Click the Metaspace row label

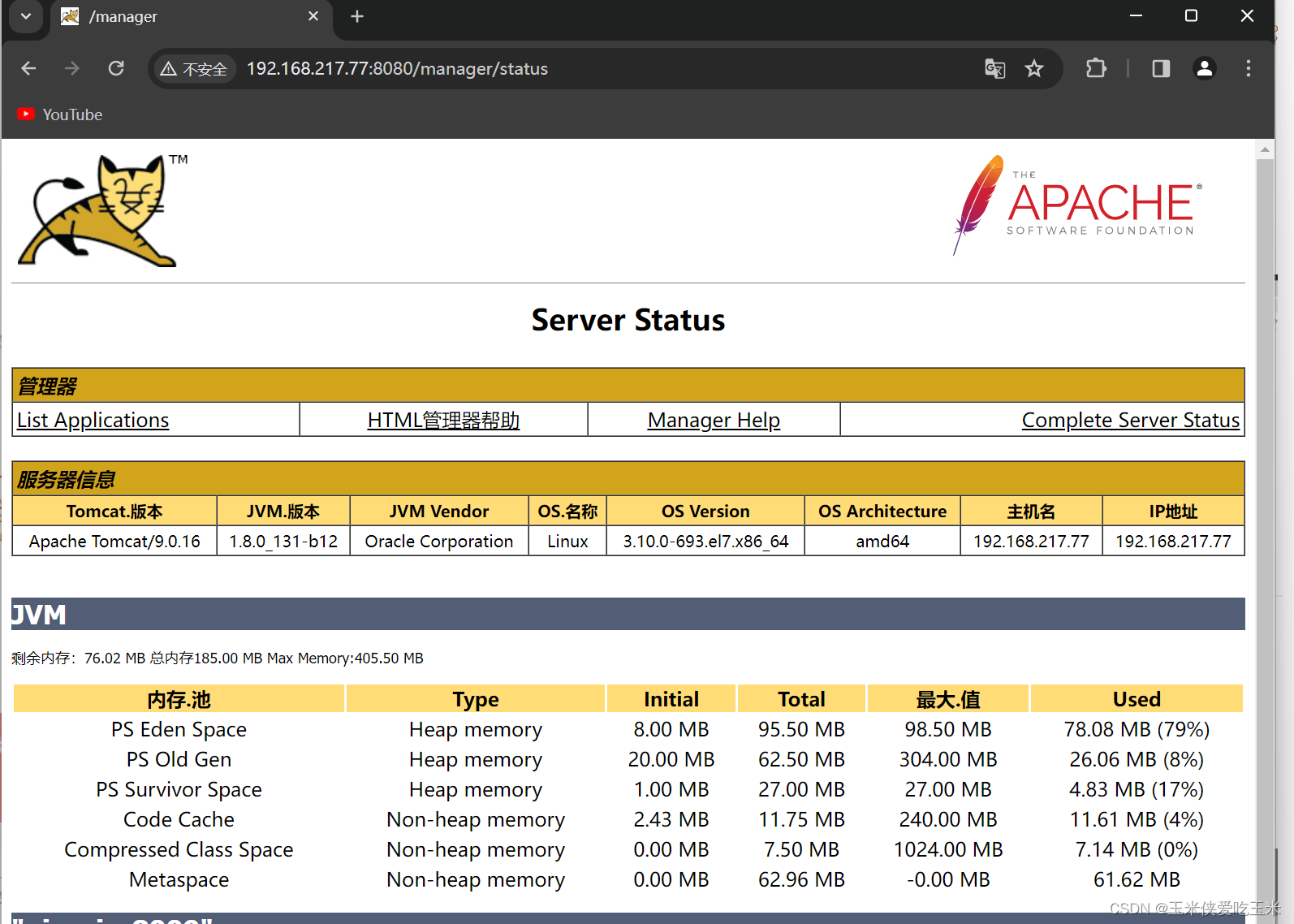[x=179, y=880]
